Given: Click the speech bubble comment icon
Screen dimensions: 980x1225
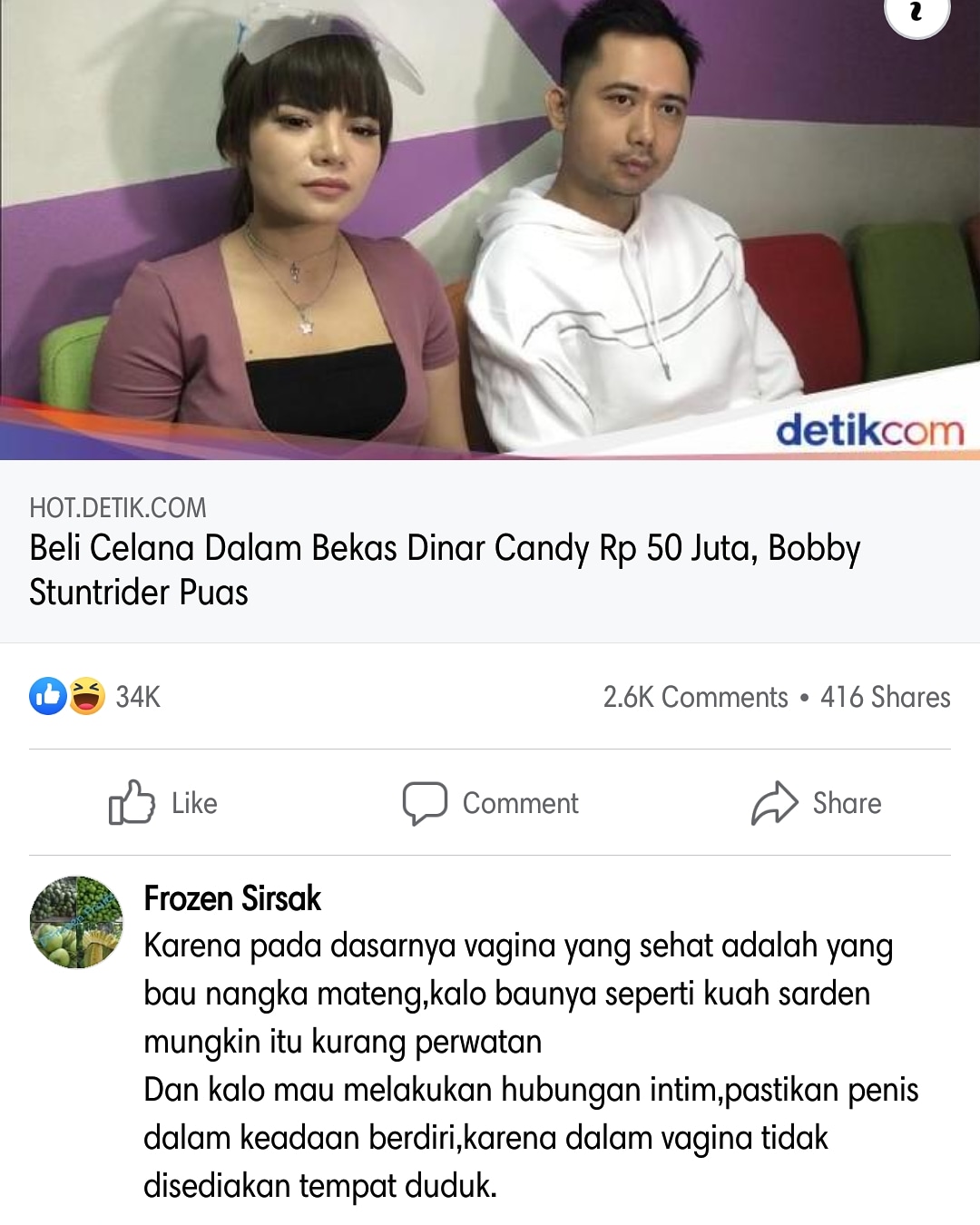Looking at the screenshot, I should (x=425, y=803).
